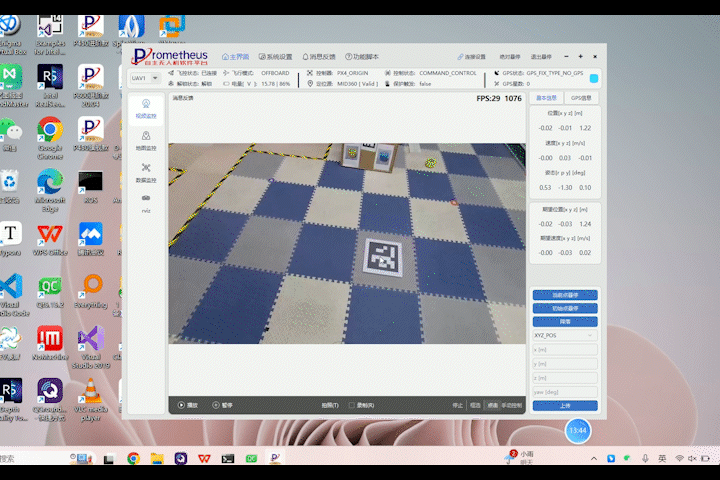
Task: Open the 功能脚本 function scripts tab
Action: click(362, 56)
